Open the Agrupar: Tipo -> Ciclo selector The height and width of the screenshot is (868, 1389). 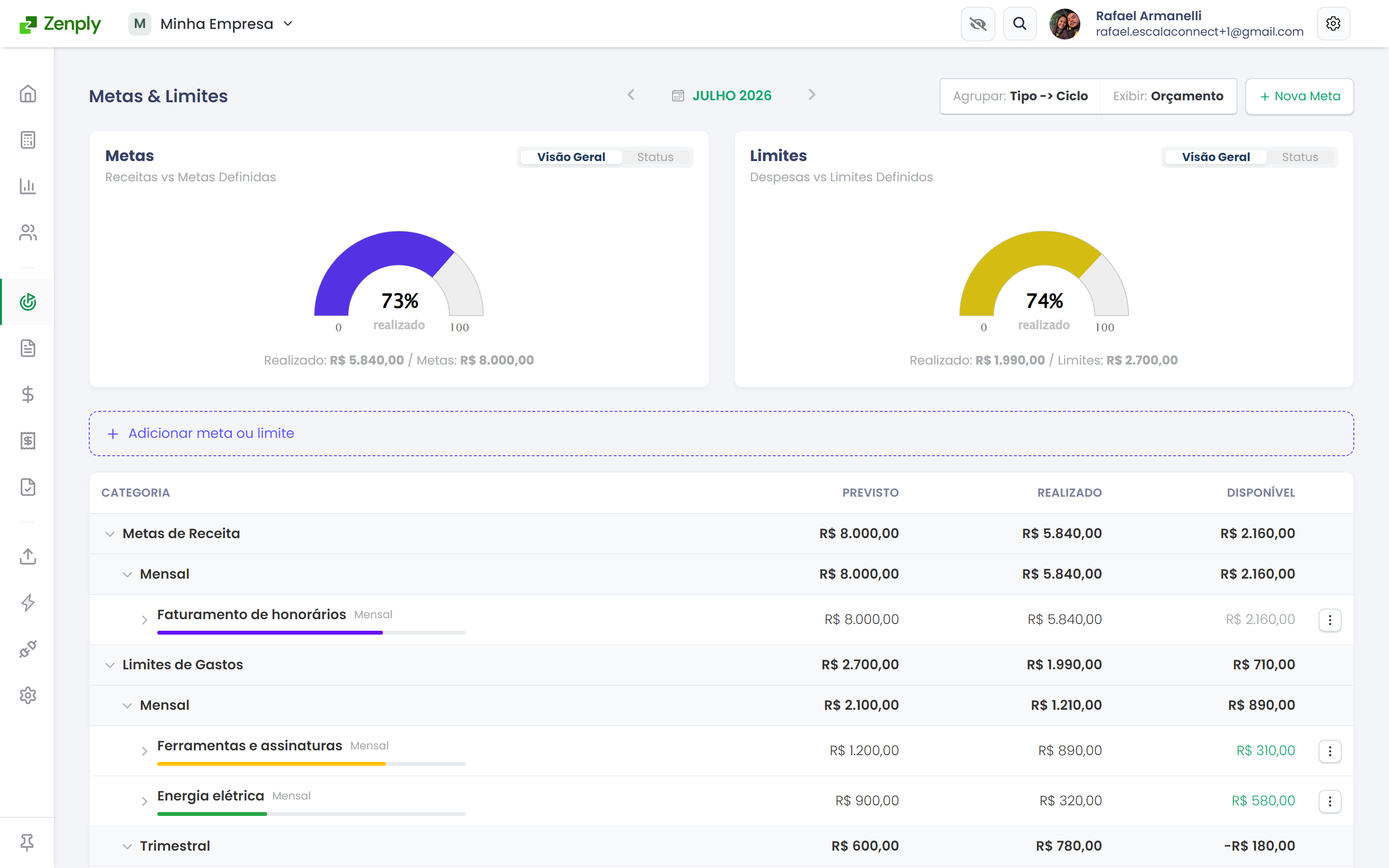pos(1020,96)
